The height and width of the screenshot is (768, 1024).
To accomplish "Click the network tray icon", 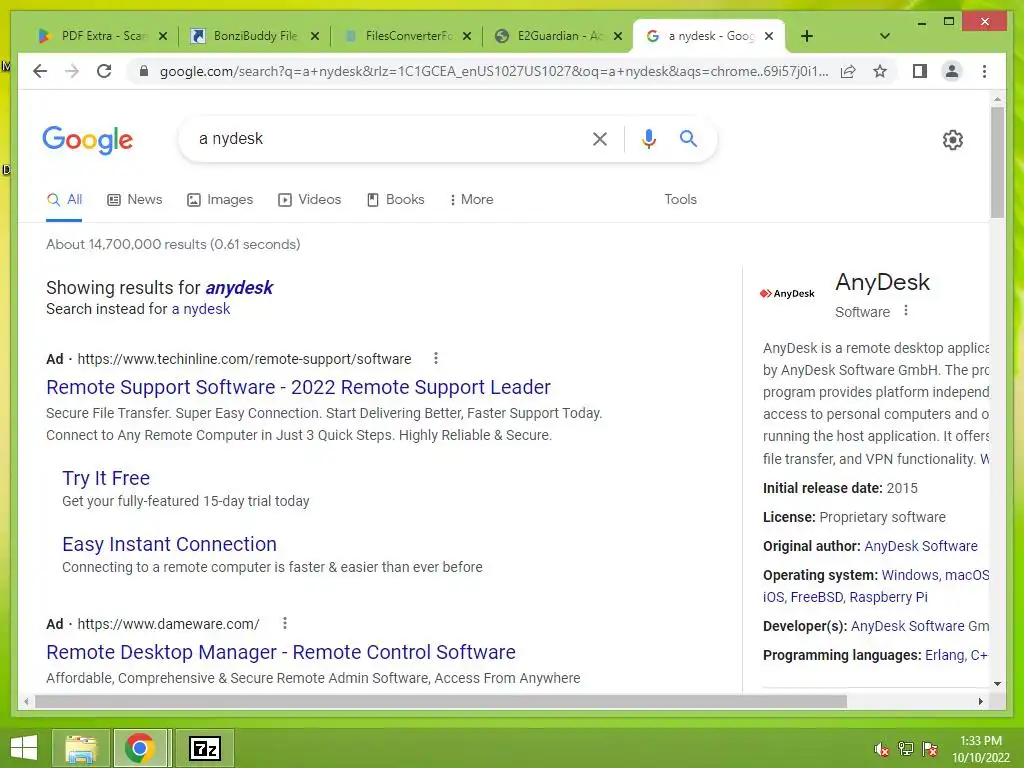I will click(x=906, y=749).
